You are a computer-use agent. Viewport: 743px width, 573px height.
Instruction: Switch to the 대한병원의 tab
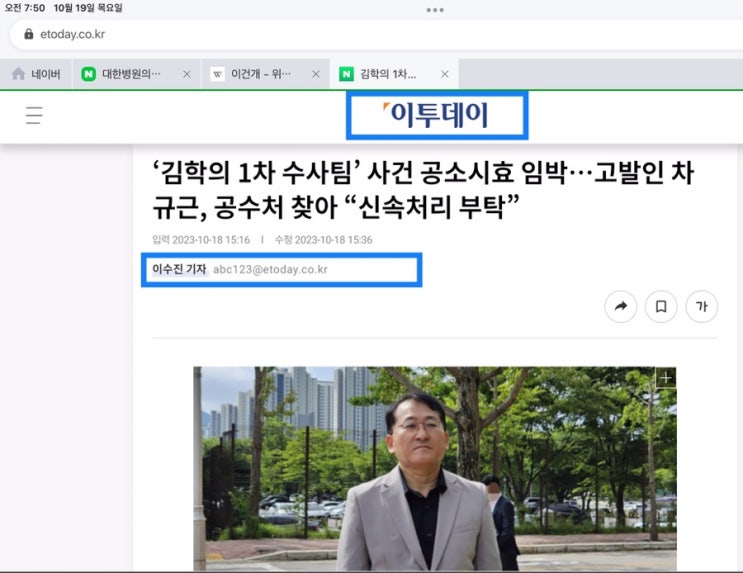[137, 74]
